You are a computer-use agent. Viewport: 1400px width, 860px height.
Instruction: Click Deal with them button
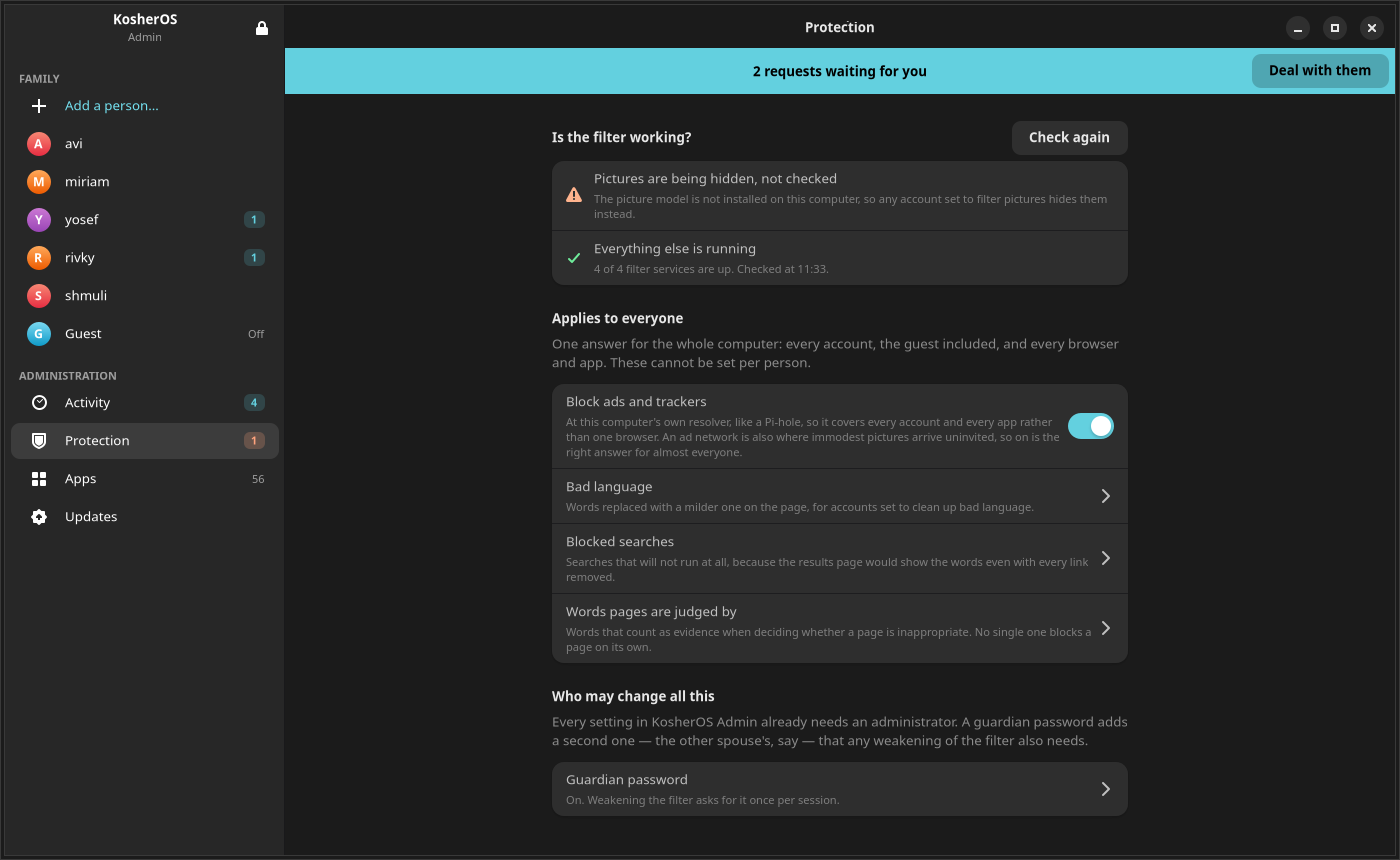coord(1320,71)
